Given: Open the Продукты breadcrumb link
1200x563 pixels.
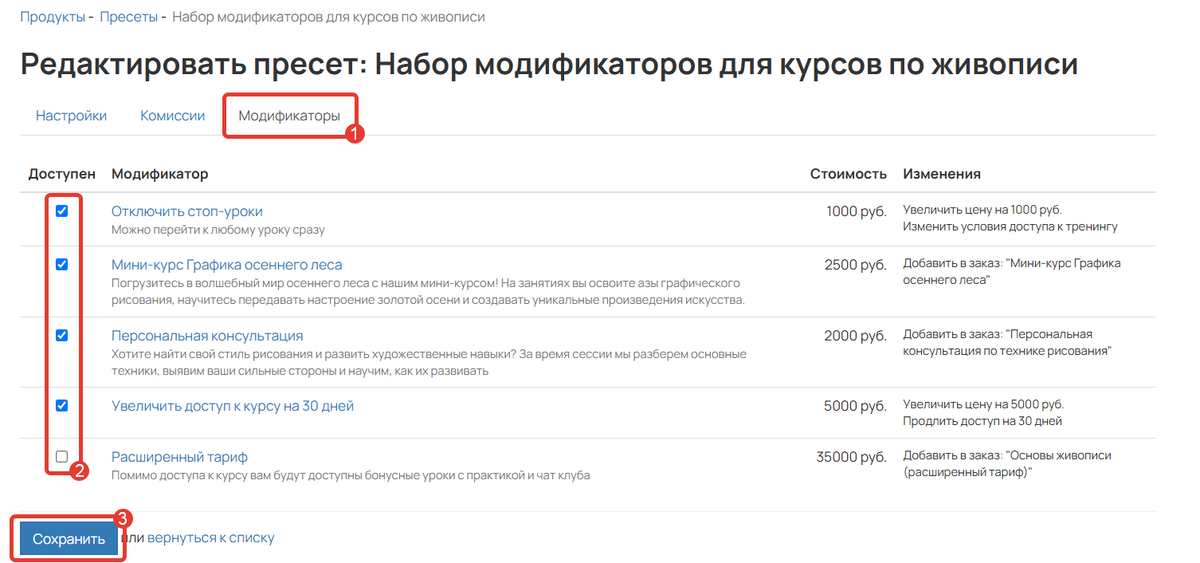Looking at the screenshot, I should click(x=52, y=17).
